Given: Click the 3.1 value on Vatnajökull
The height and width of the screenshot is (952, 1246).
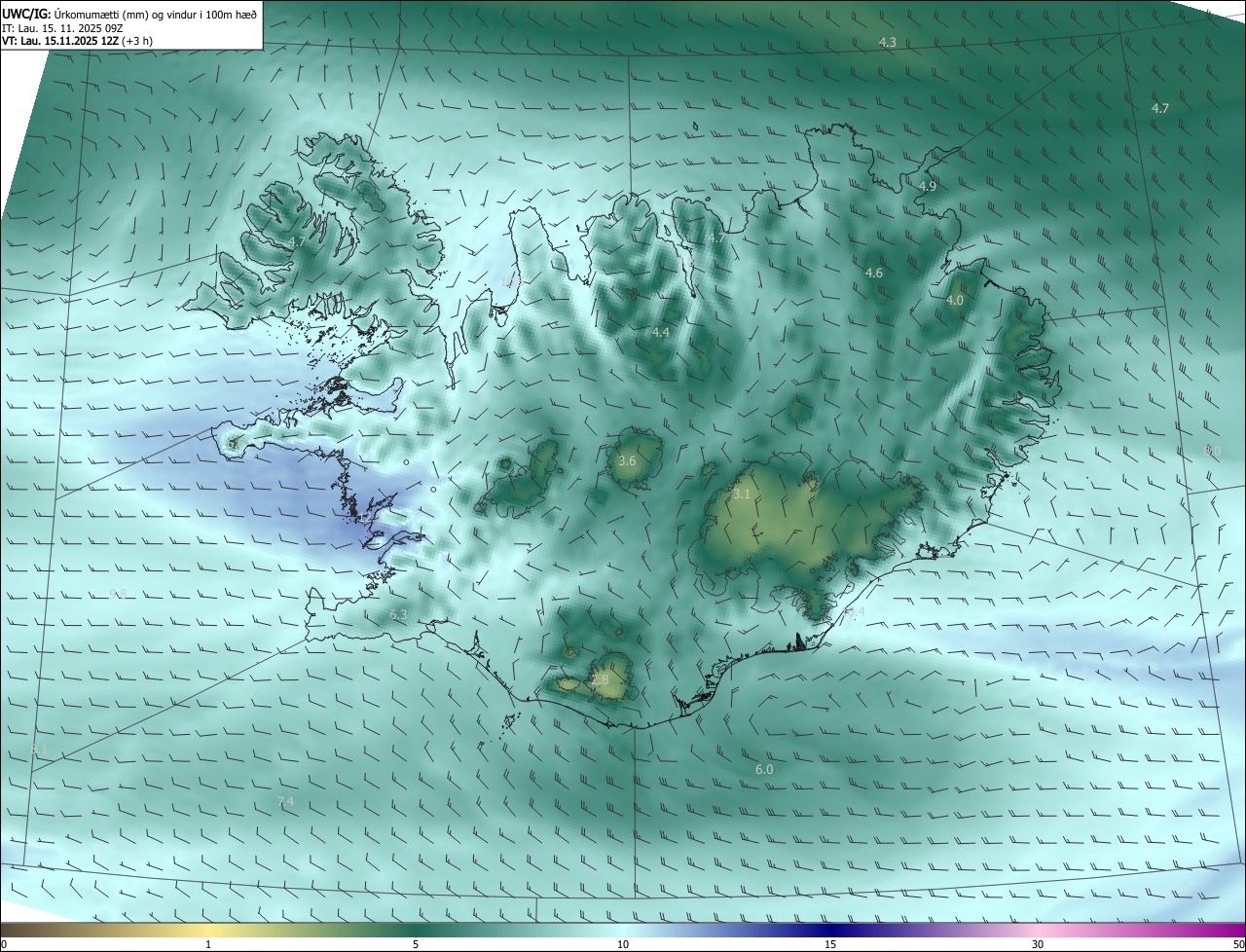Looking at the screenshot, I should pos(742,494).
